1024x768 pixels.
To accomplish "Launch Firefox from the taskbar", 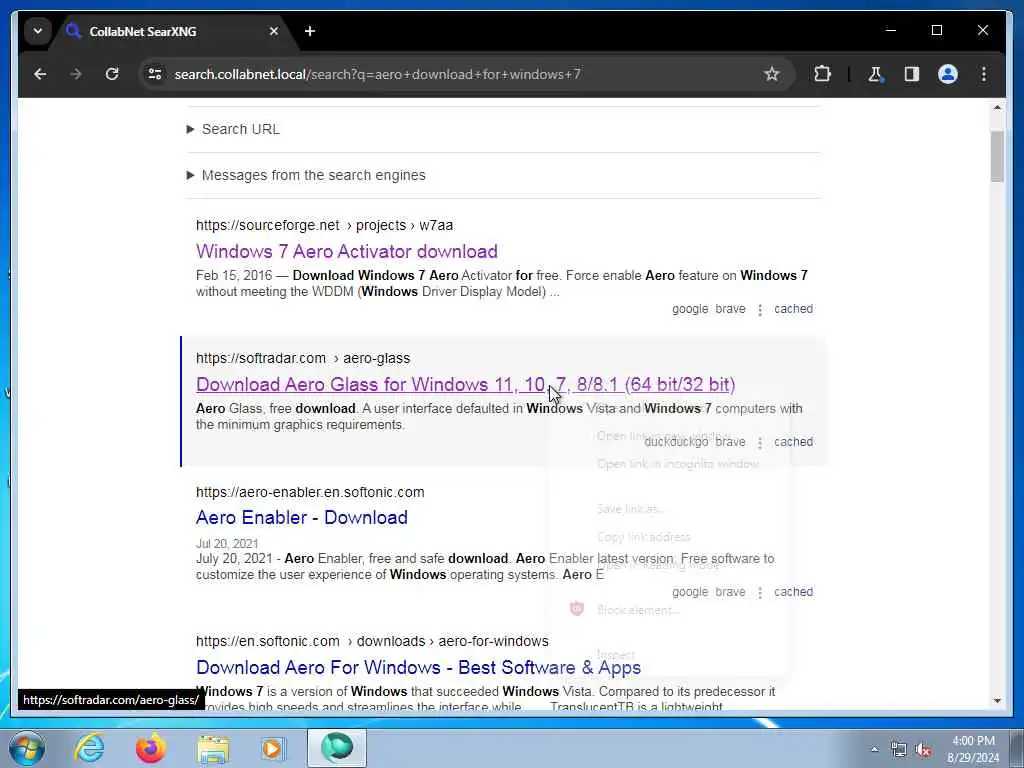I will pos(151,748).
